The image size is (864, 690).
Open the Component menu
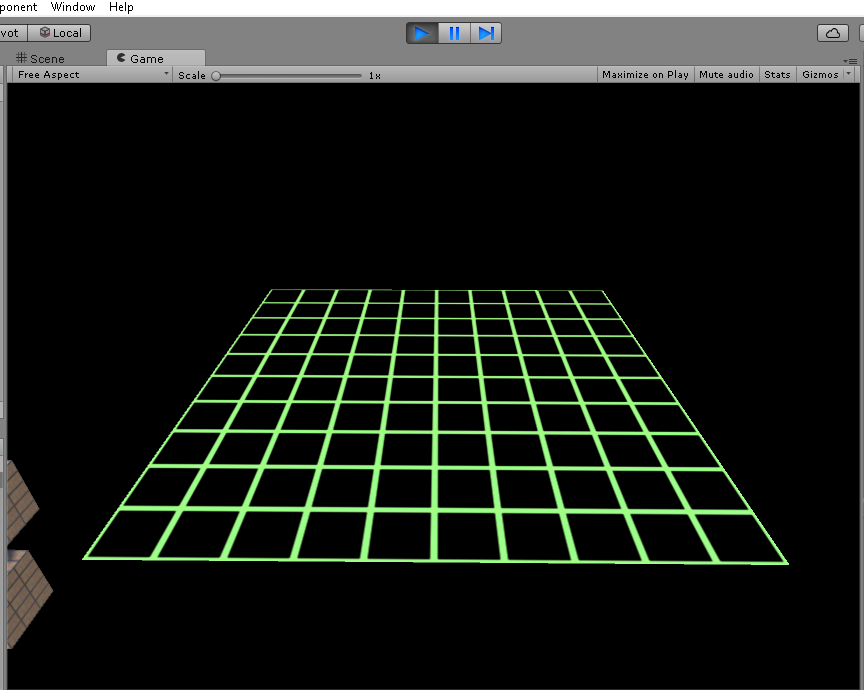click(x=18, y=7)
